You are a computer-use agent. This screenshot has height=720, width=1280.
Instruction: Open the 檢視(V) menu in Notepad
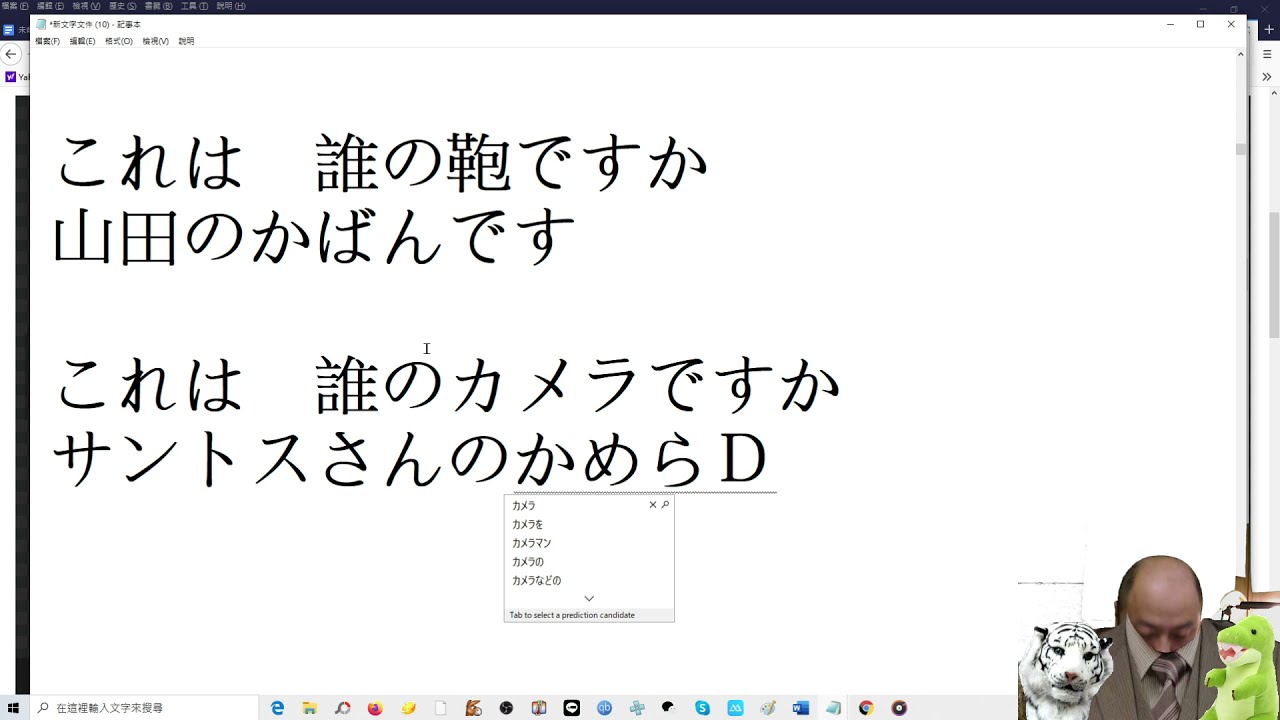155,41
